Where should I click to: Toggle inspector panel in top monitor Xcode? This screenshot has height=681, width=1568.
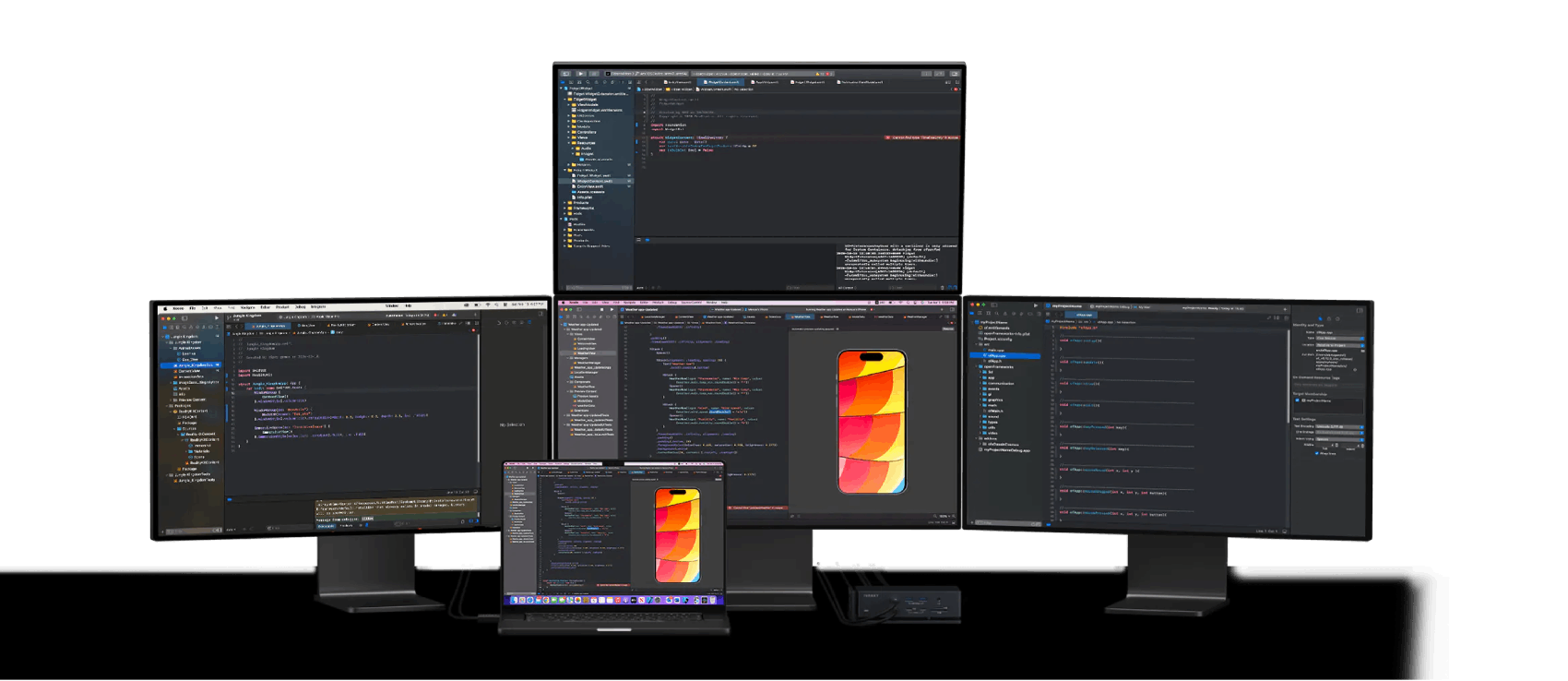(954, 74)
